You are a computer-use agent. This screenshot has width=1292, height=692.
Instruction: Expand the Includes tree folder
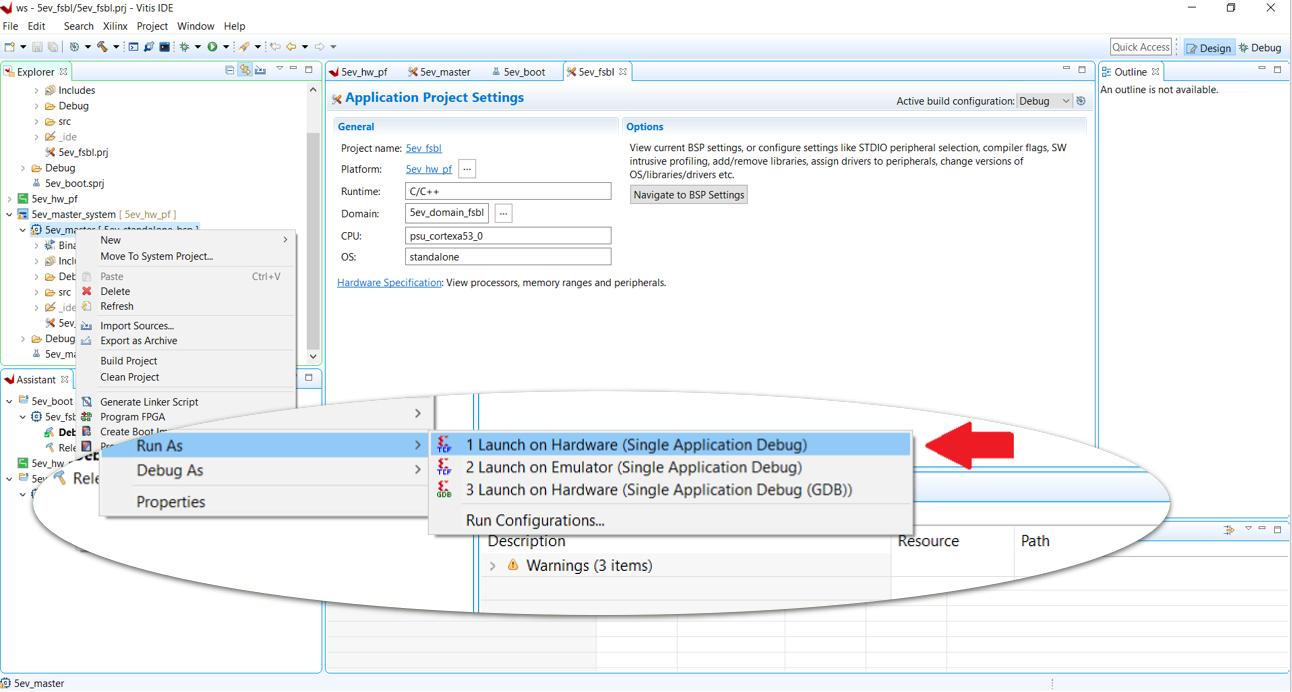(37, 90)
